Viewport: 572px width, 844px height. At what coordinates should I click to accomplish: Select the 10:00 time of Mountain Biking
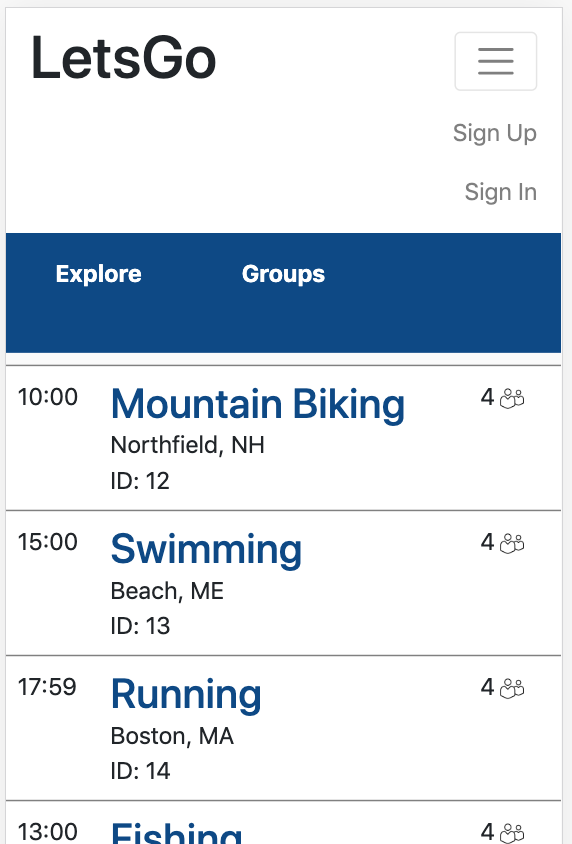(48, 397)
